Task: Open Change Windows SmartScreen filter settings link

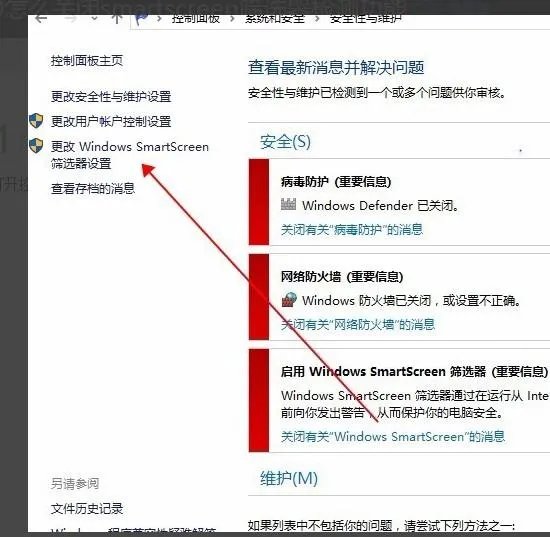Action: 129,155
